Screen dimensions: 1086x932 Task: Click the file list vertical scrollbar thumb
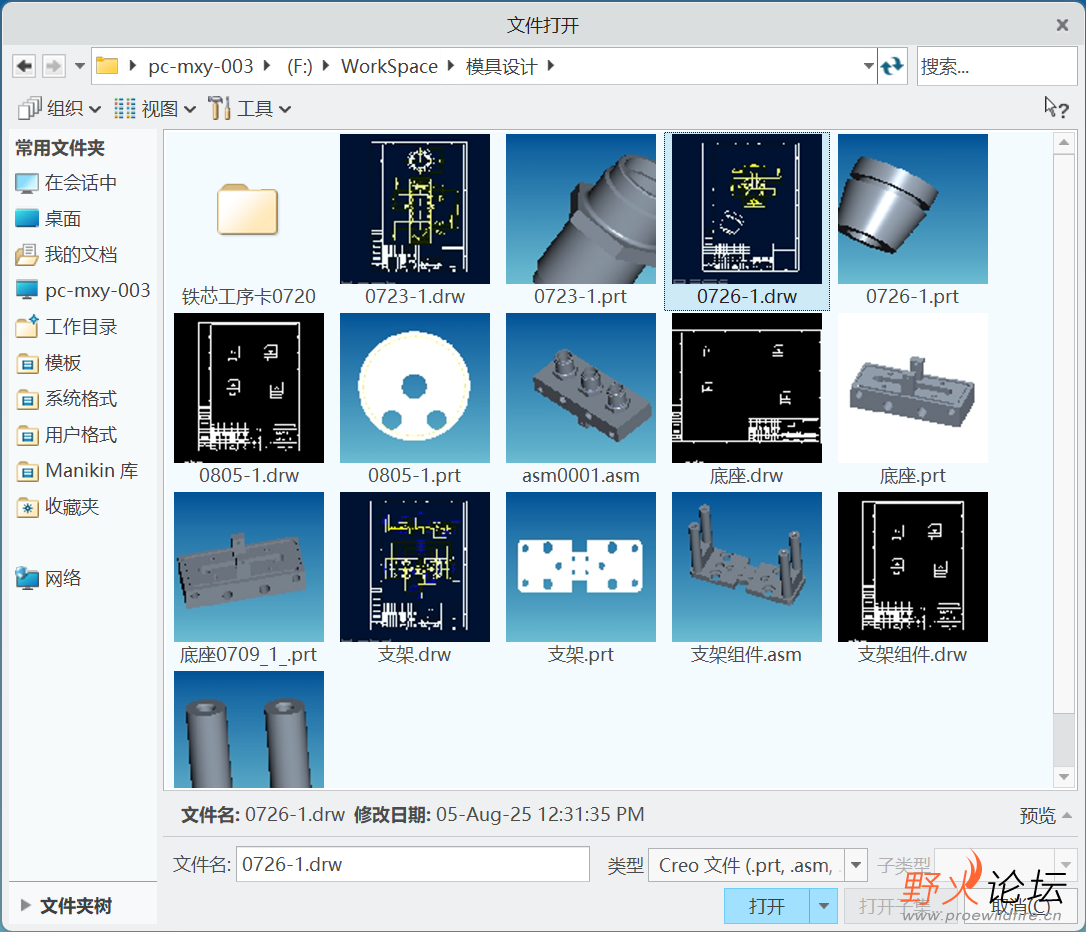coord(1063,433)
